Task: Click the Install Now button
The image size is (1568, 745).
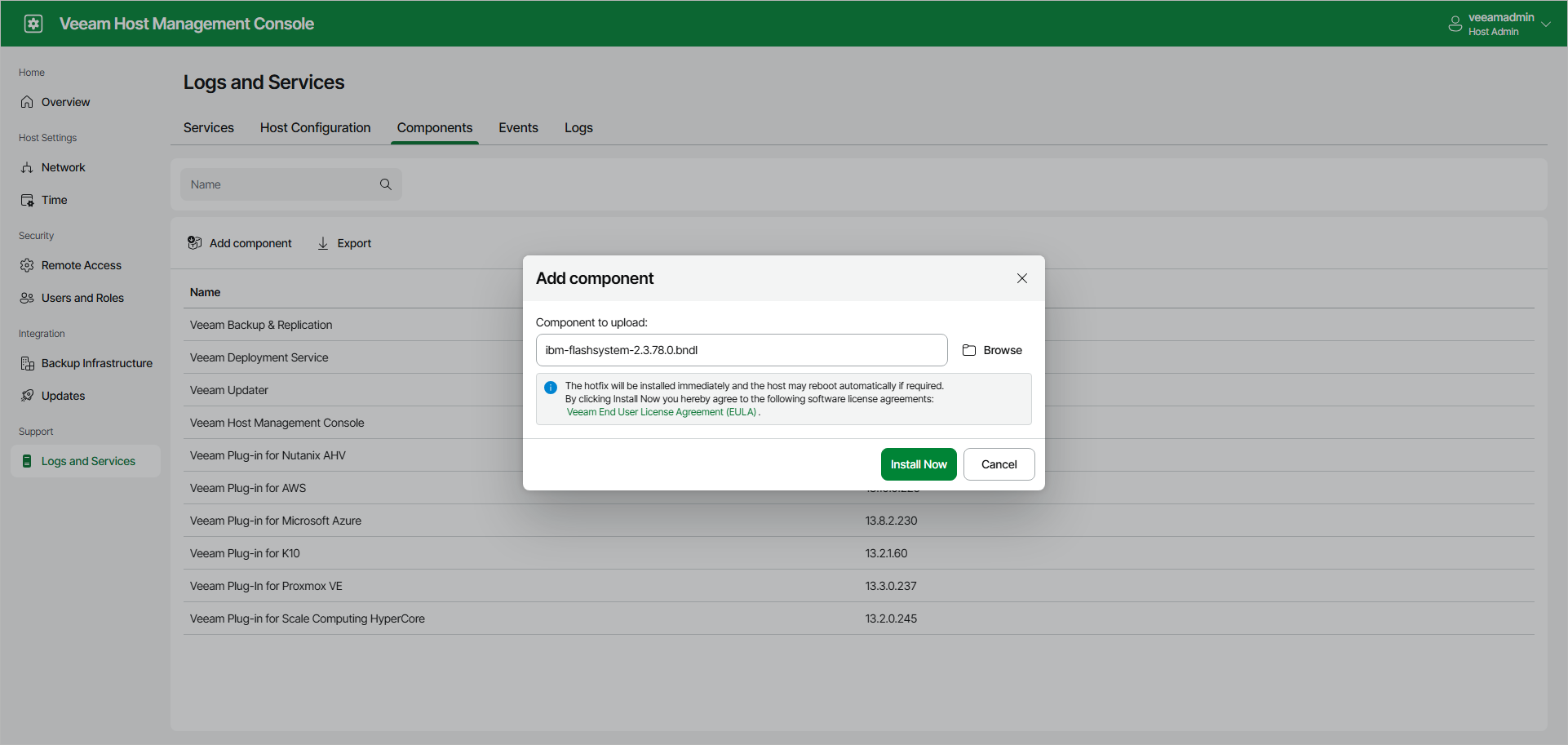Action: pyautogui.click(x=918, y=463)
